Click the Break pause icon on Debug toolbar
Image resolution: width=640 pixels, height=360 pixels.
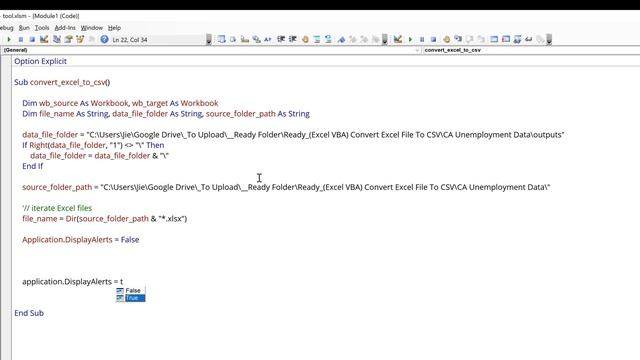tap(422, 40)
